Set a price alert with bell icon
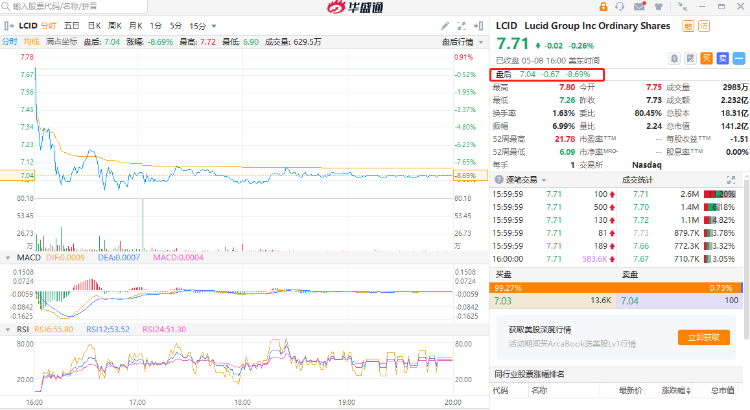The height and width of the screenshot is (410, 750). (674, 59)
